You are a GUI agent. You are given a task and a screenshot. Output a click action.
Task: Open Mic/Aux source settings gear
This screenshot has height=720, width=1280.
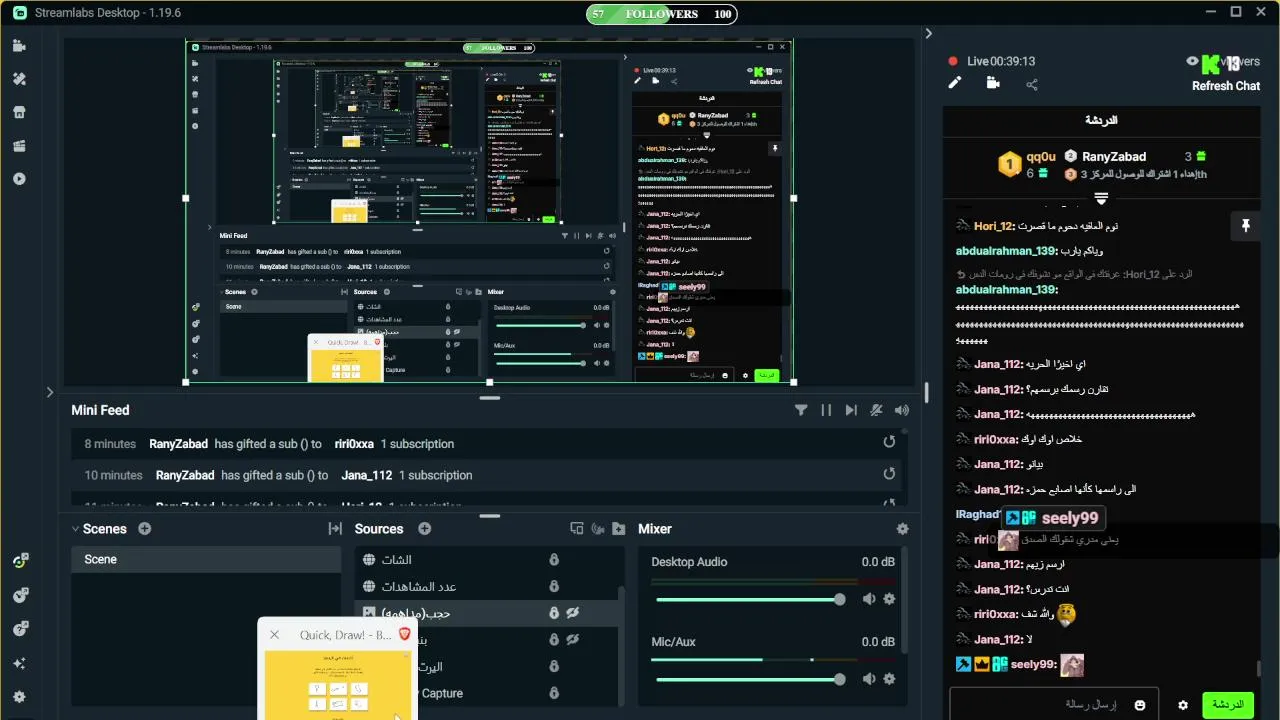[x=889, y=679]
